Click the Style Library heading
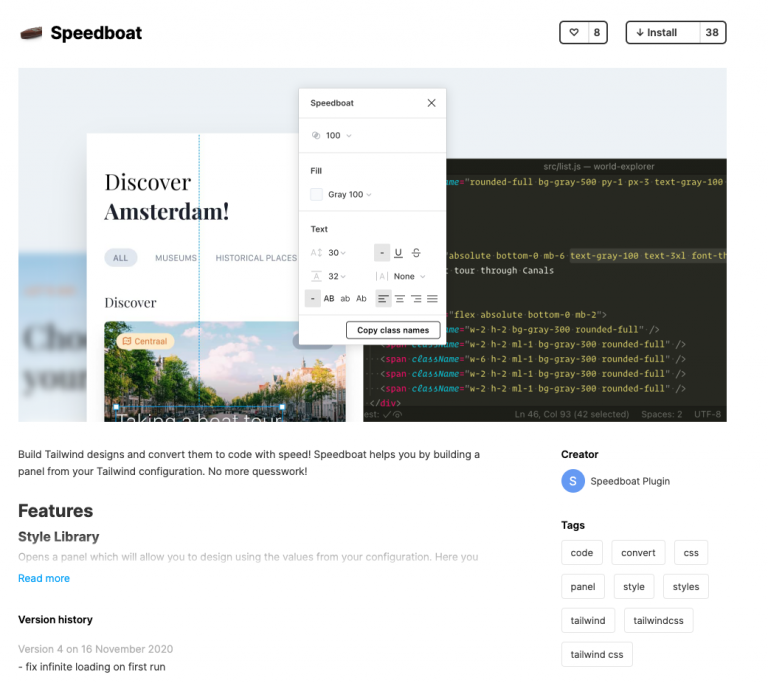Screen dimensions: 768x683 pos(59,537)
